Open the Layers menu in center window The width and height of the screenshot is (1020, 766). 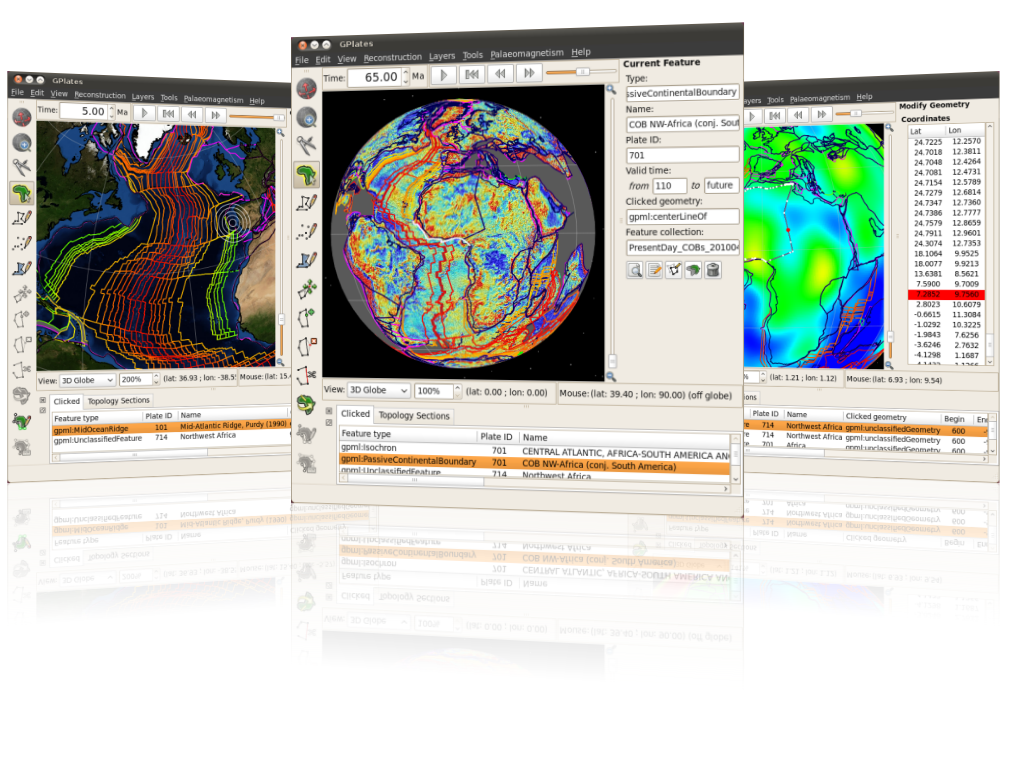[442, 56]
